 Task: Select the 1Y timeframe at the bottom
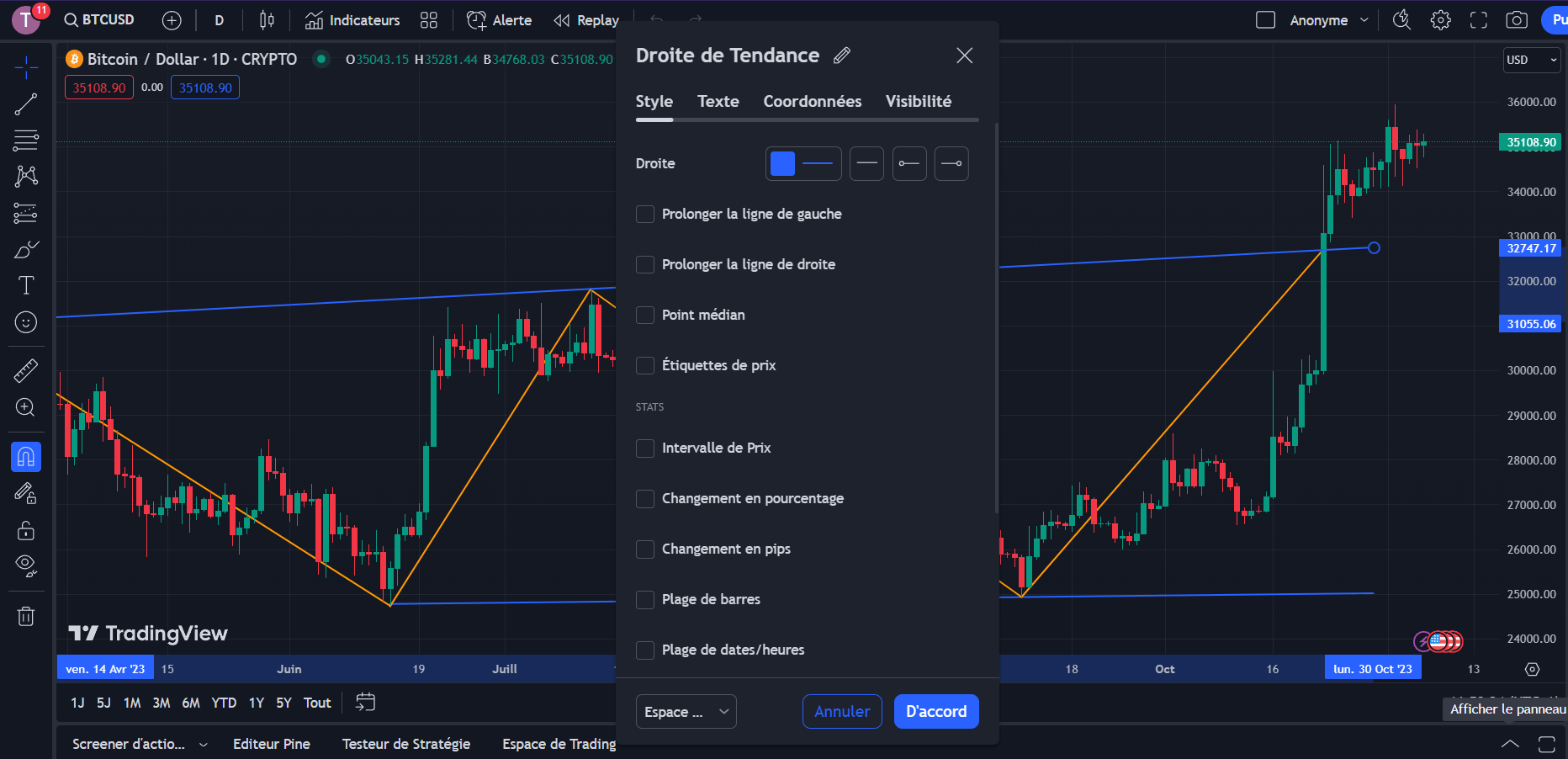point(256,703)
